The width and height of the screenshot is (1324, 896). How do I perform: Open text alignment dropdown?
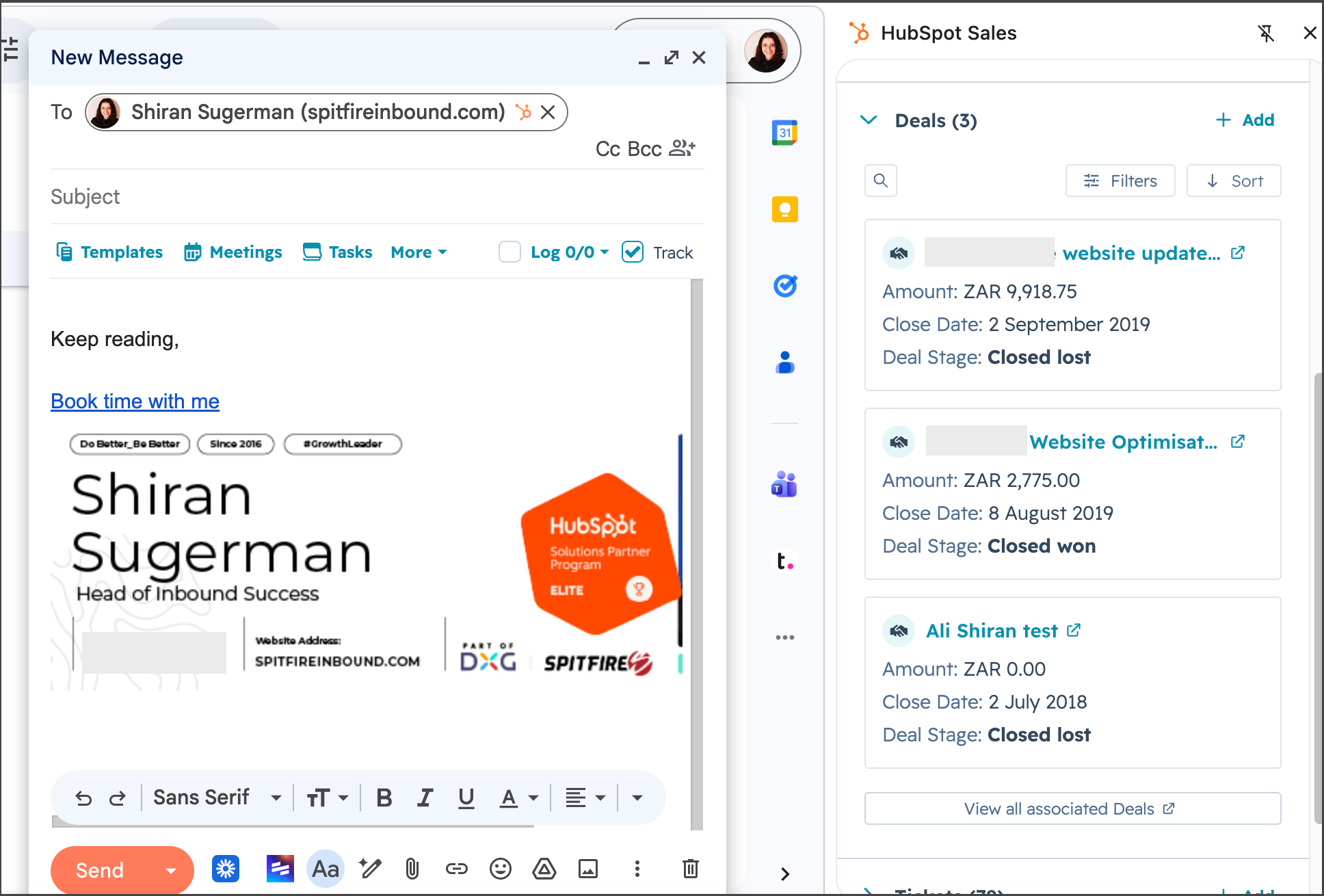pyautogui.click(x=585, y=798)
